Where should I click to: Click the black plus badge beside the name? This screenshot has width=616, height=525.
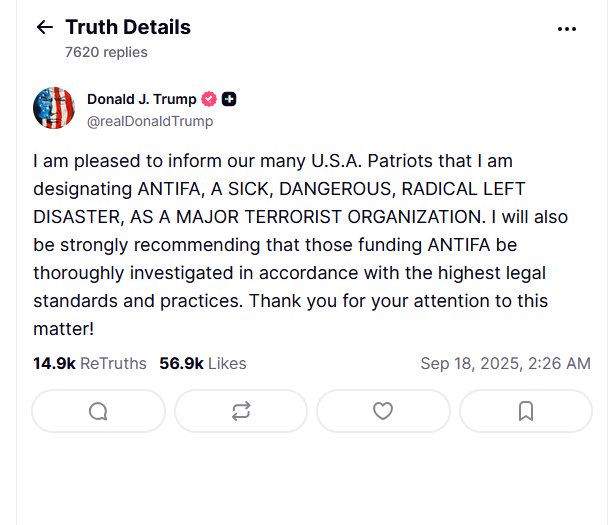click(230, 99)
